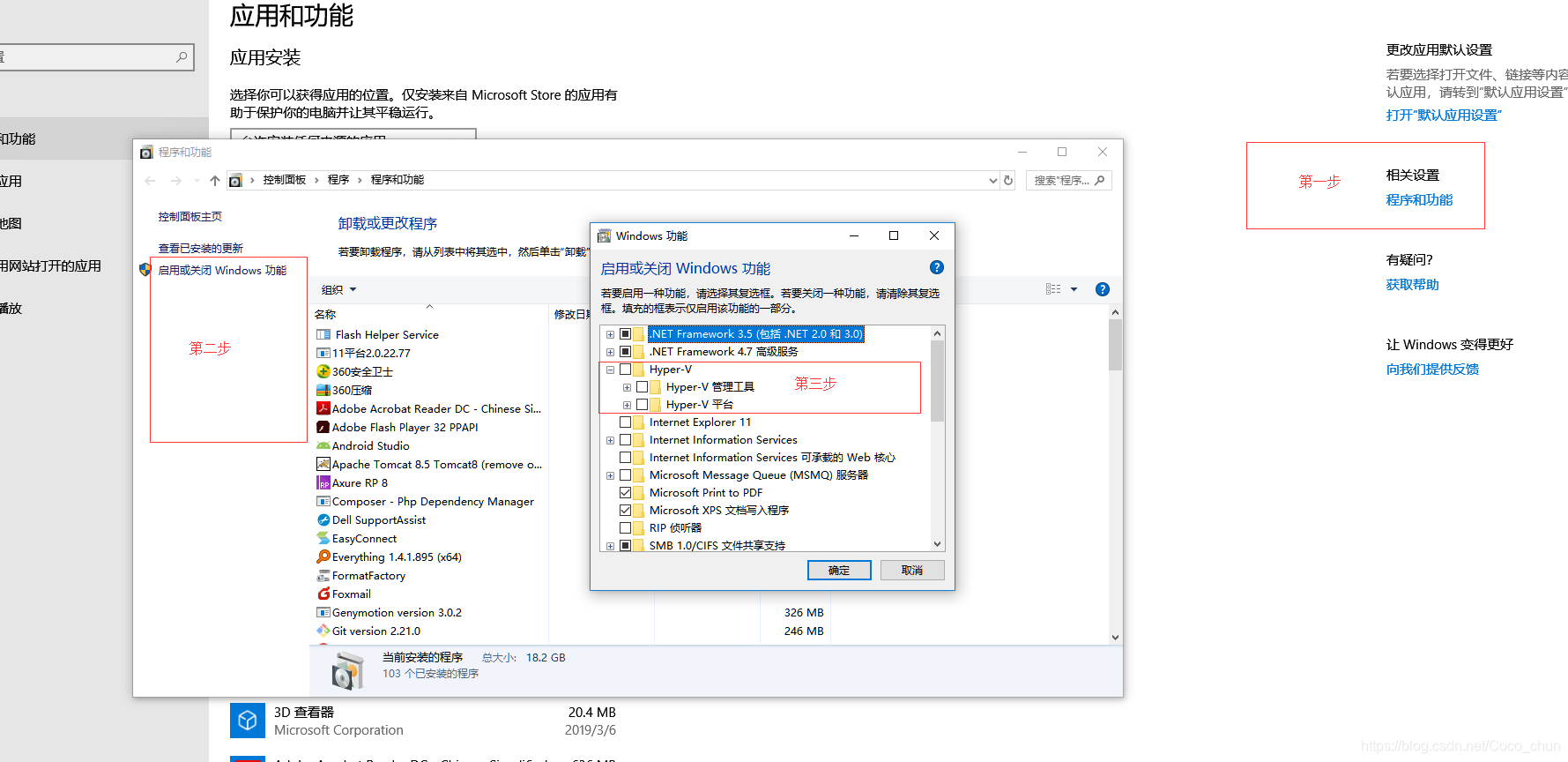Enable the Internet Information Services checkbox
Image resolution: width=1568 pixels, height=762 pixels.
pos(625,440)
